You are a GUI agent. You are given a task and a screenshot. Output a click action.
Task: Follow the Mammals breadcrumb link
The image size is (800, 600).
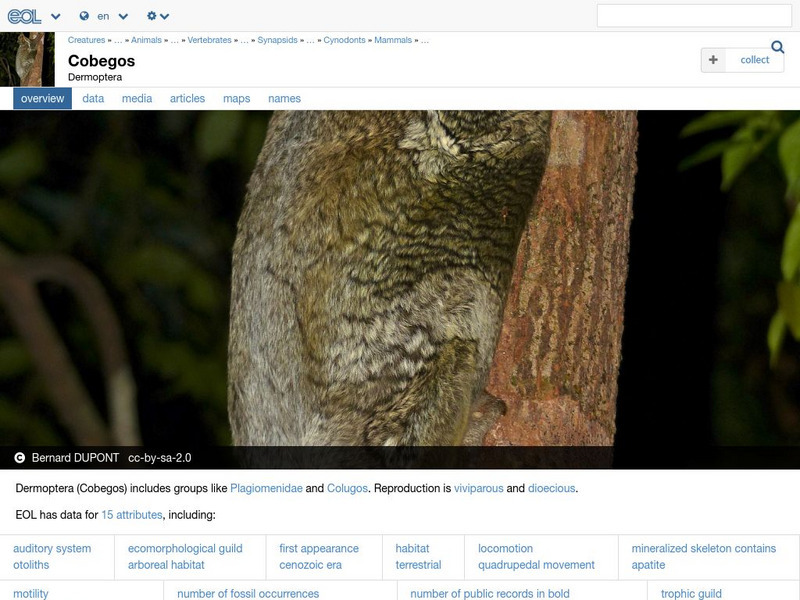pos(394,42)
